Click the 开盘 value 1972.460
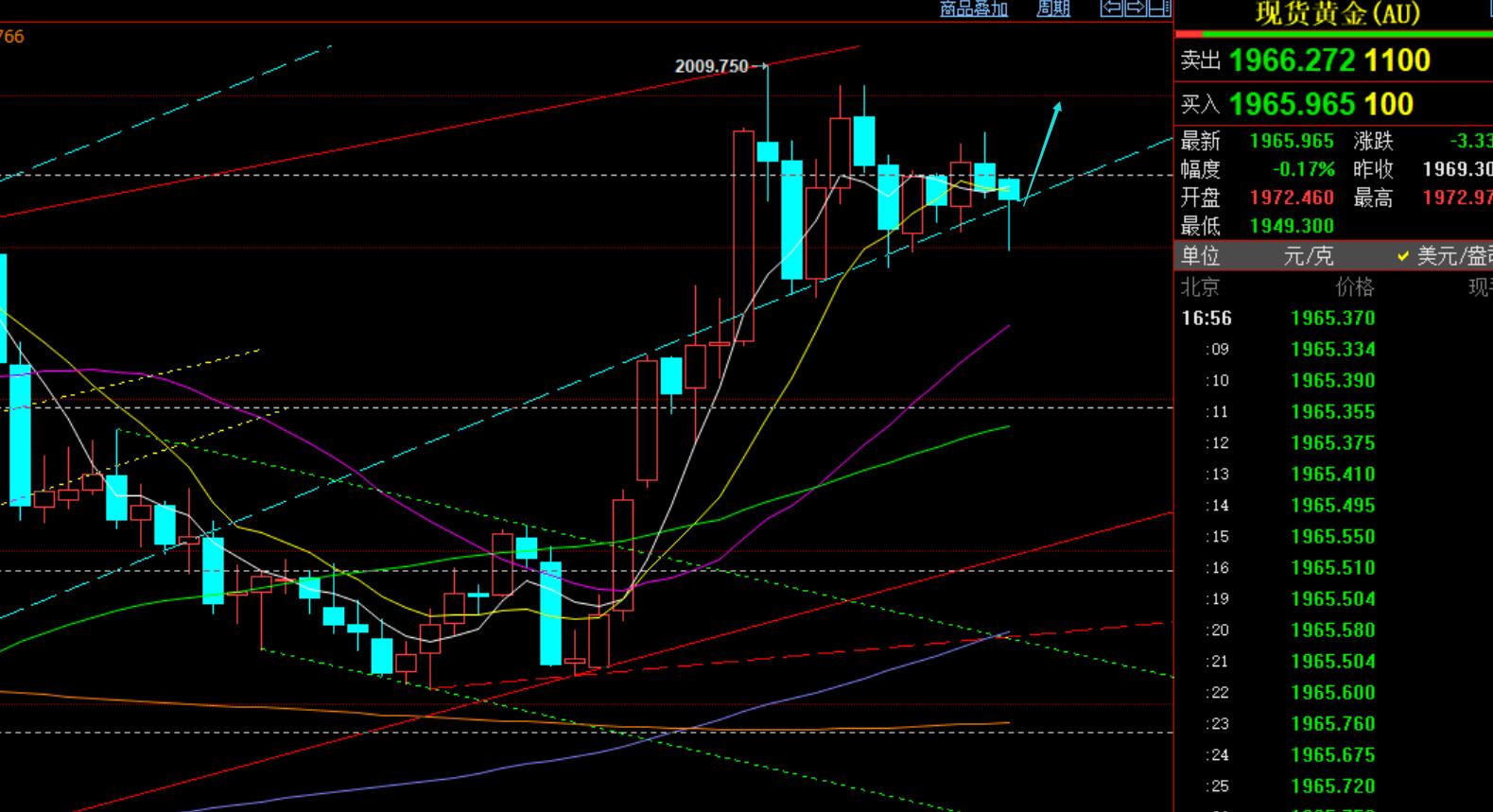 [1292, 198]
